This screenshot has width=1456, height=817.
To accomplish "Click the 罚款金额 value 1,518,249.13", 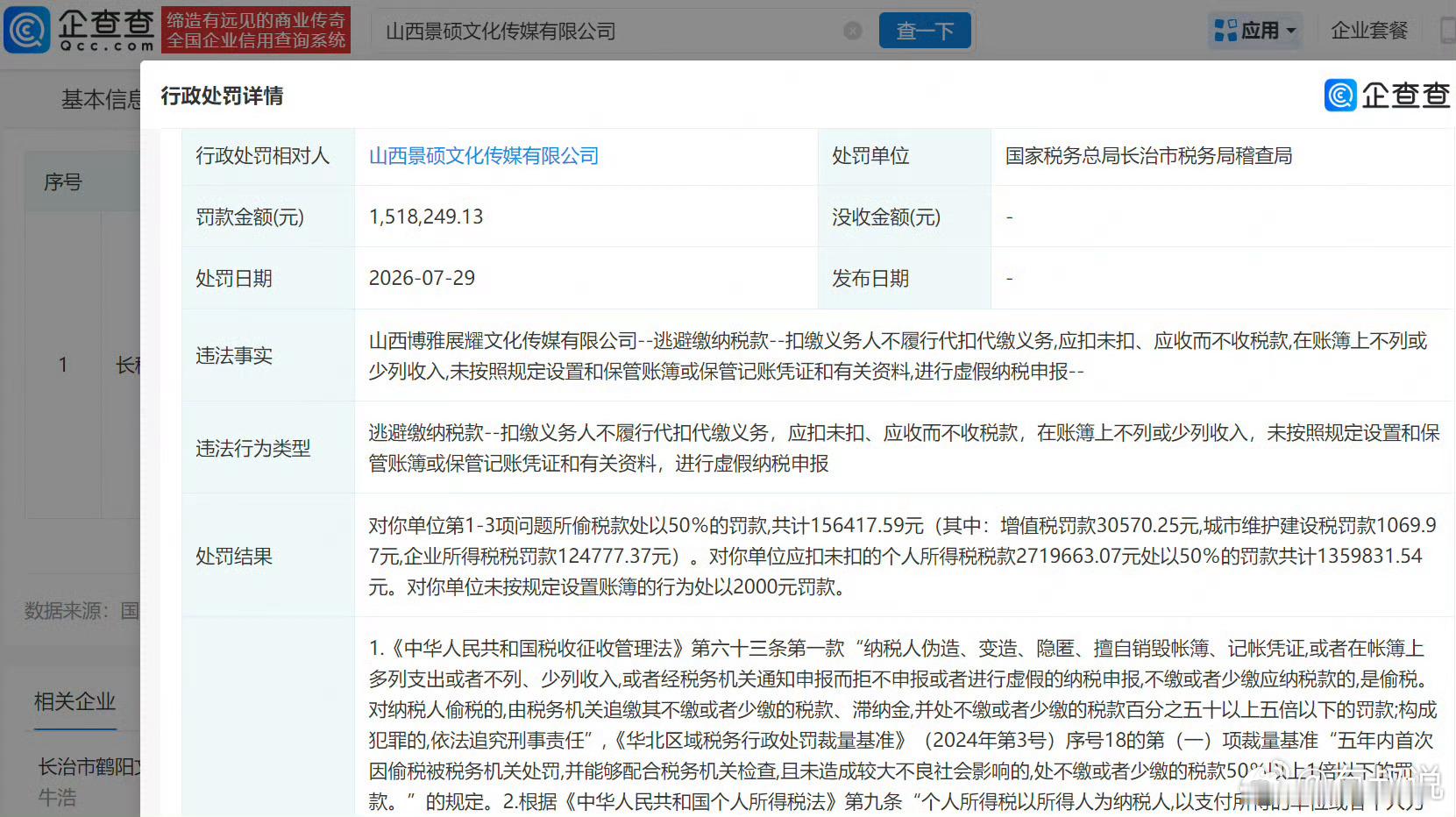I will coord(426,217).
